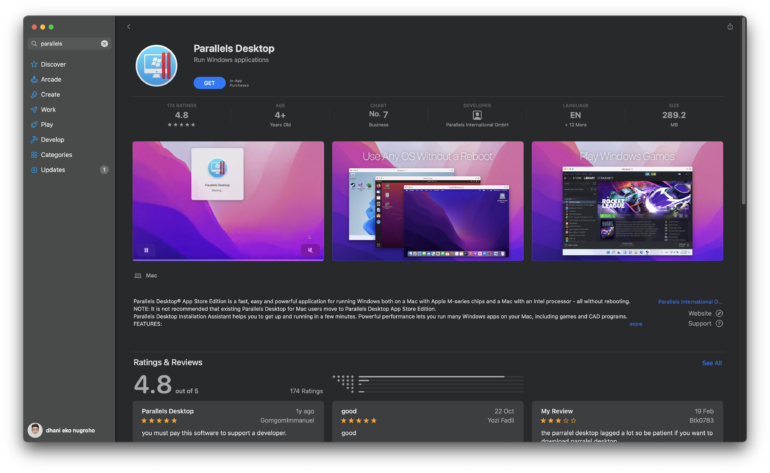The height and width of the screenshot is (473, 770).
Task: Click the EN language entry
Action: coord(576,115)
